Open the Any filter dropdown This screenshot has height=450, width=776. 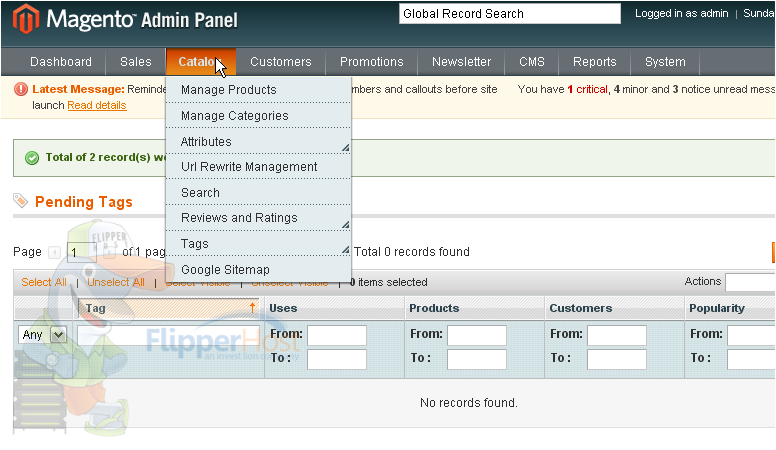[x=42, y=335]
